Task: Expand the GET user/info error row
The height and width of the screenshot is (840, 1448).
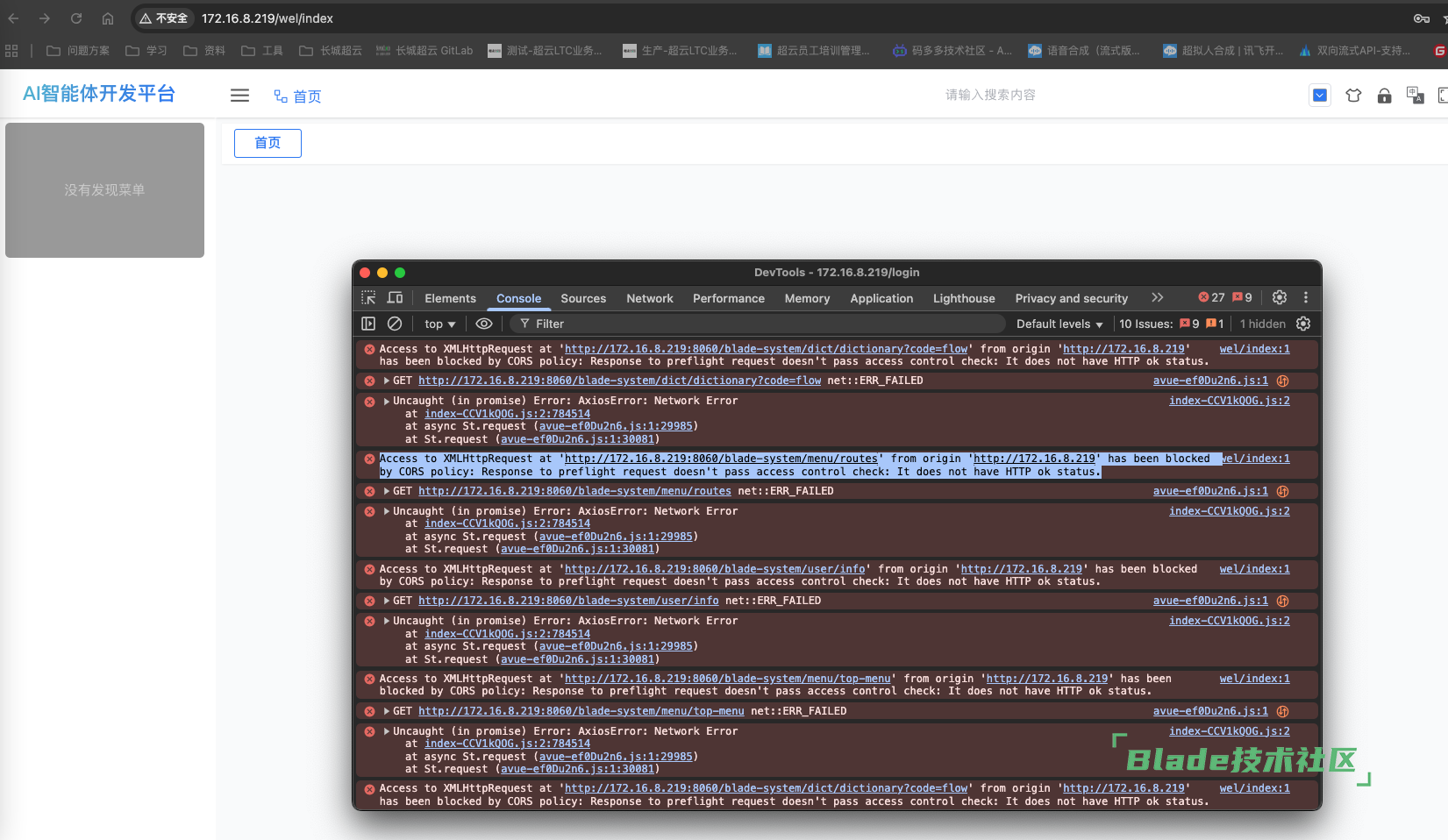Action: [386, 601]
